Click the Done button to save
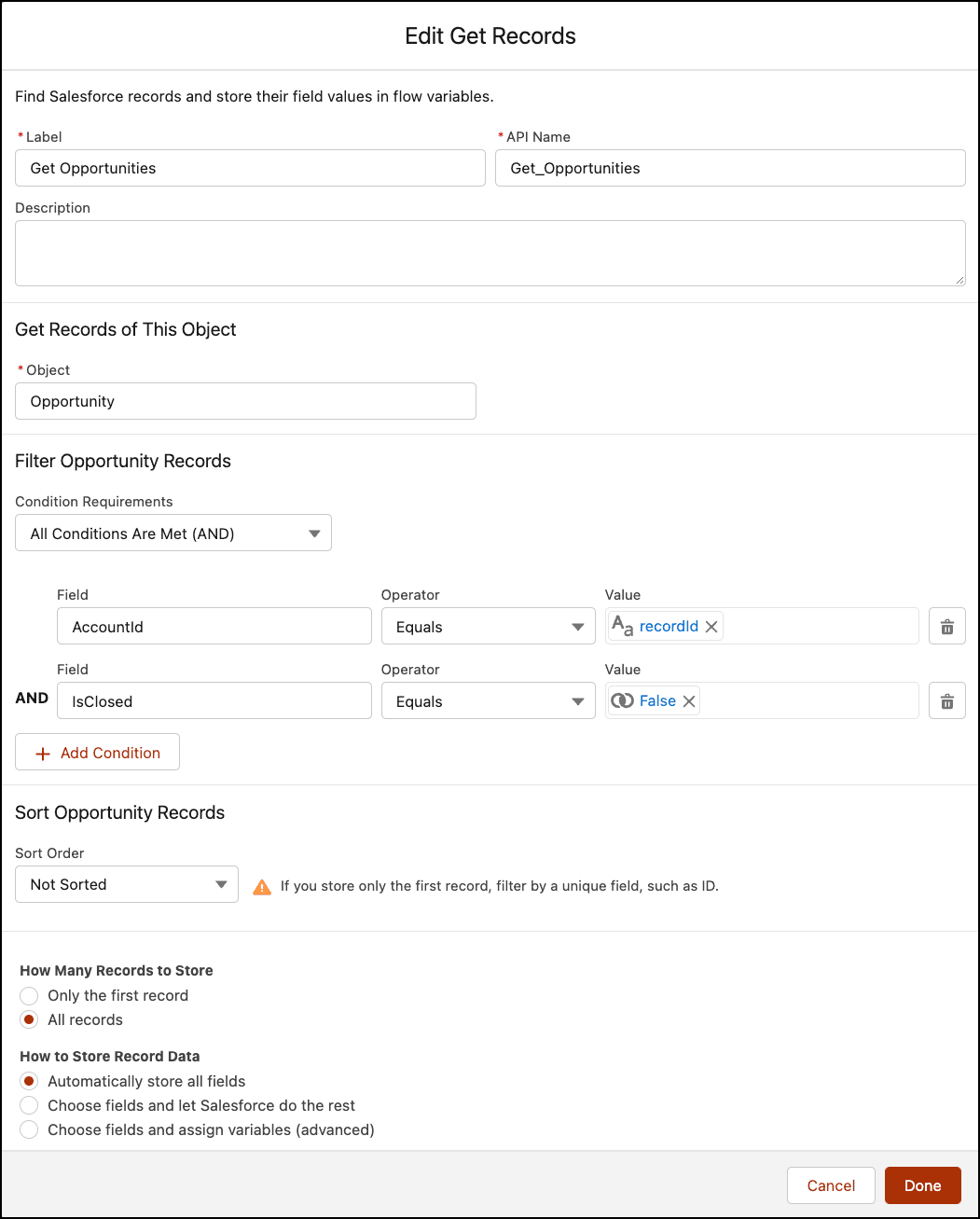The image size is (980, 1219). tap(922, 1184)
